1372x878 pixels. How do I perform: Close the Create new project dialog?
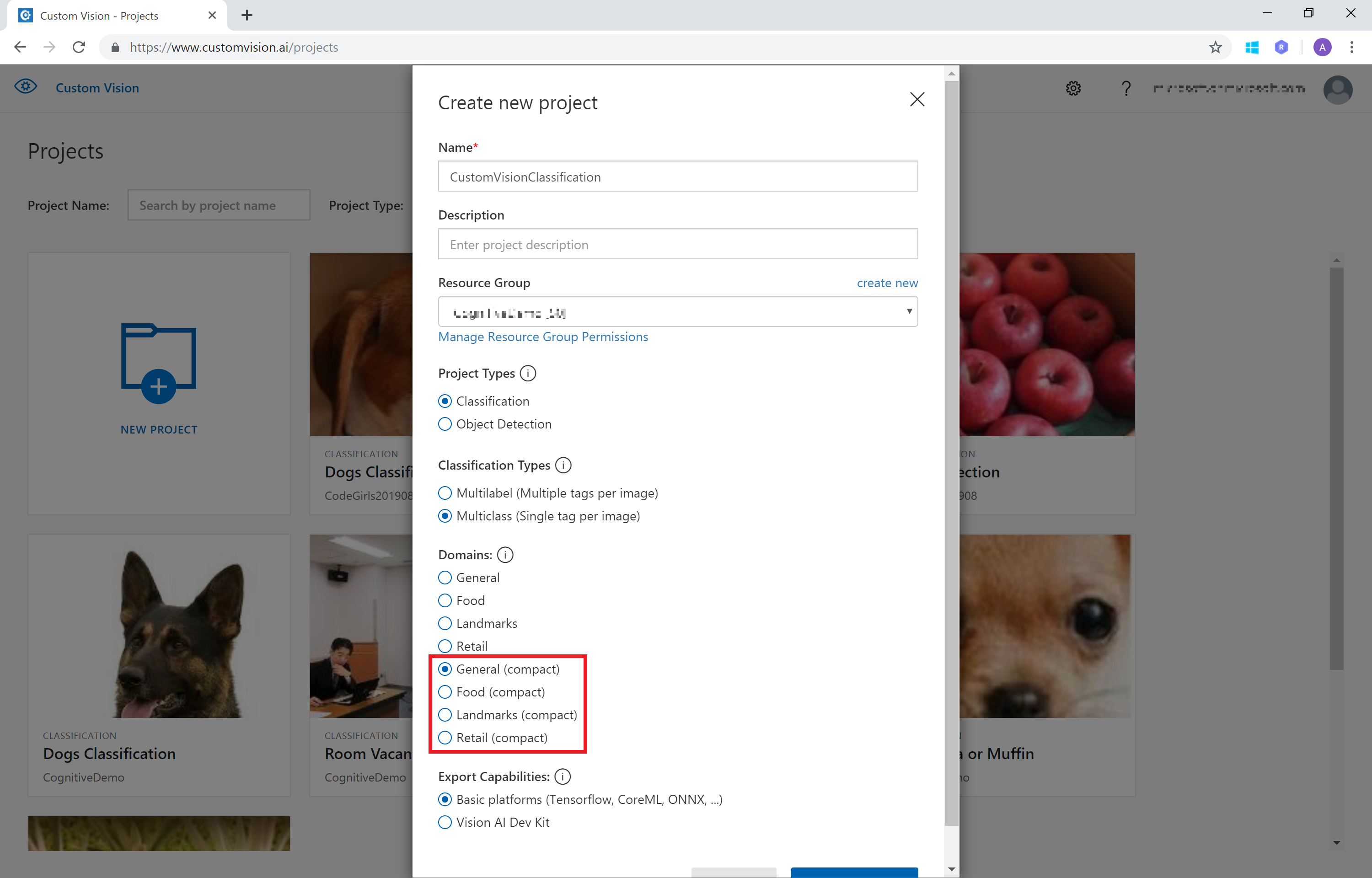(916, 100)
